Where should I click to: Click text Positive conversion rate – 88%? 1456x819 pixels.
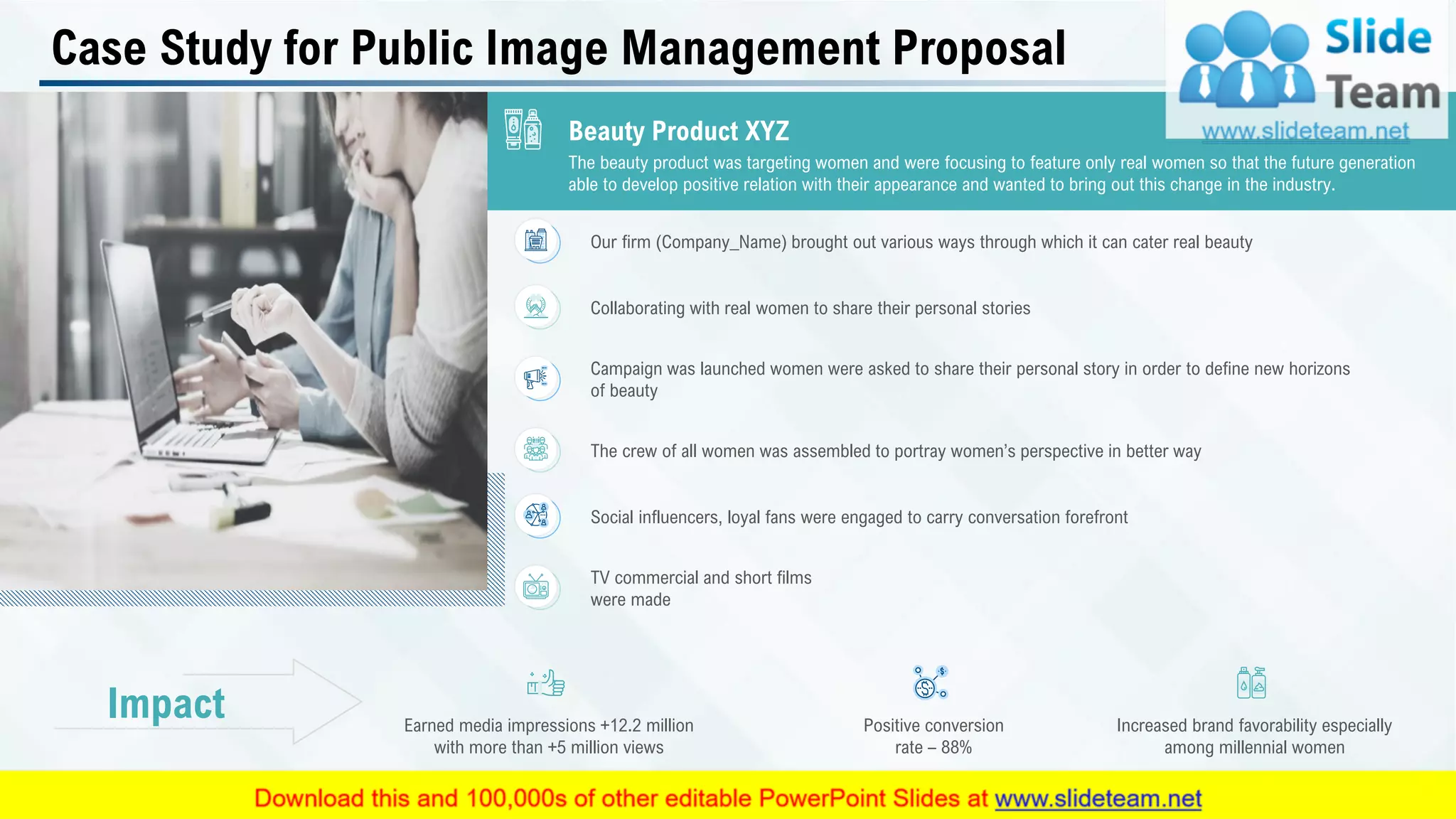pos(933,737)
